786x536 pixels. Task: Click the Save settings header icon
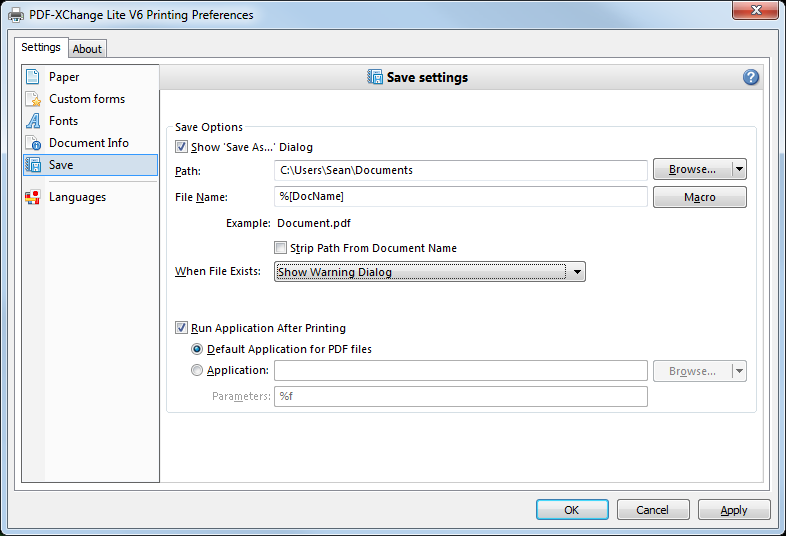(x=374, y=77)
